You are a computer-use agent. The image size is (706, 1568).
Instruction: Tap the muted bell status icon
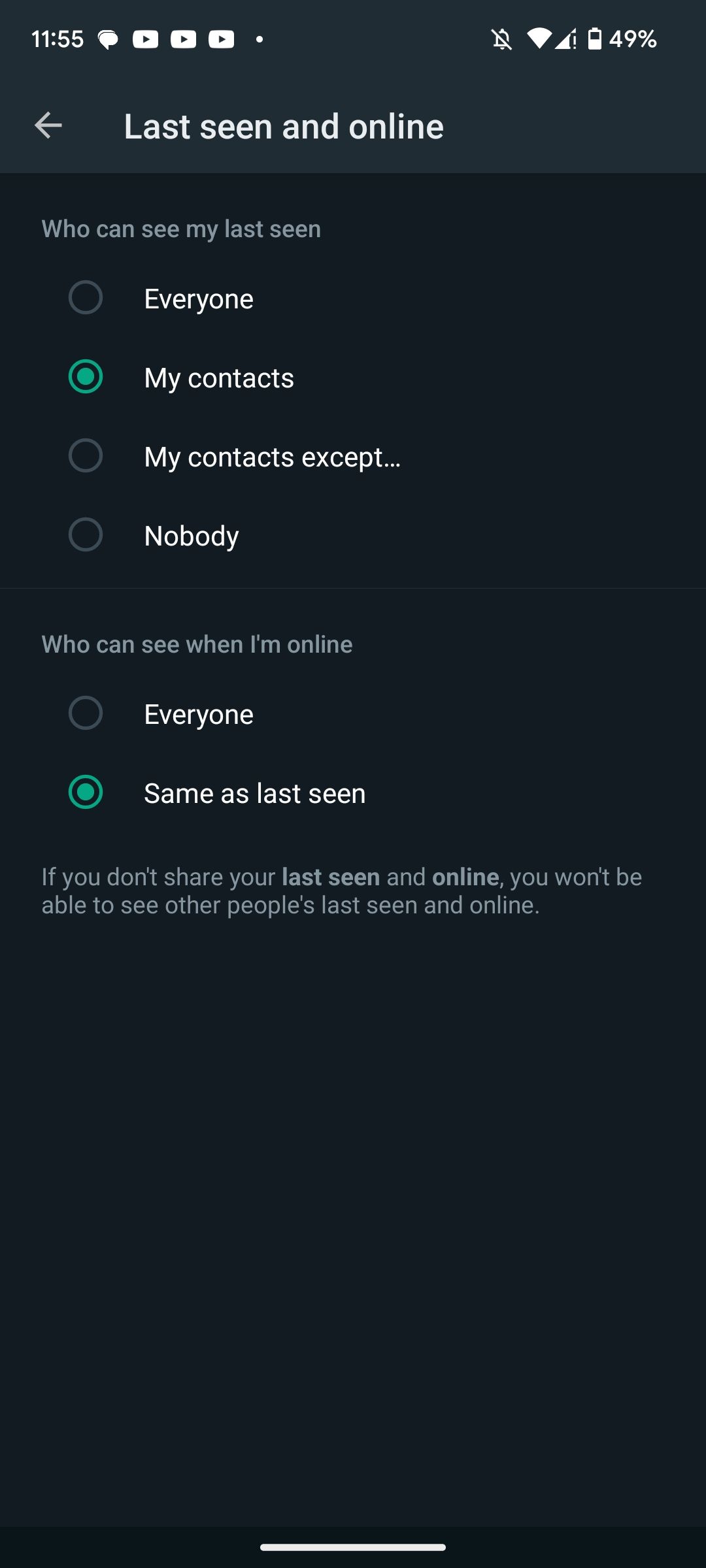[501, 40]
